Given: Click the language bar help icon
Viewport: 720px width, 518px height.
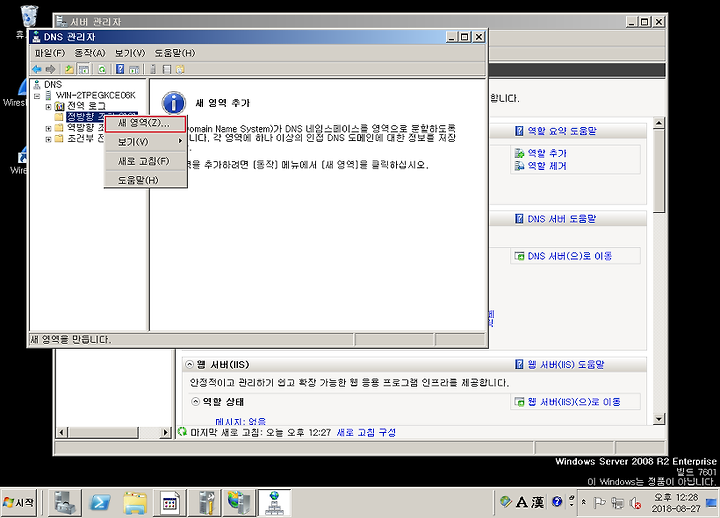Looking at the screenshot, I should coord(557,501).
